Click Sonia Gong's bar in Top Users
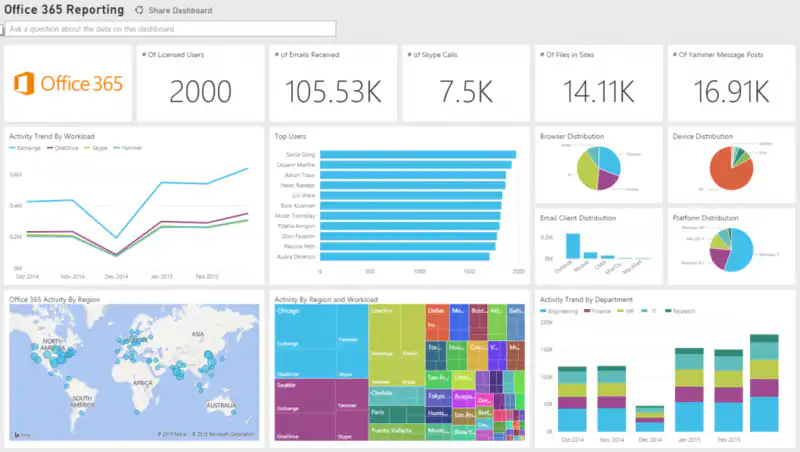The image size is (800, 452). tap(418, 155)
